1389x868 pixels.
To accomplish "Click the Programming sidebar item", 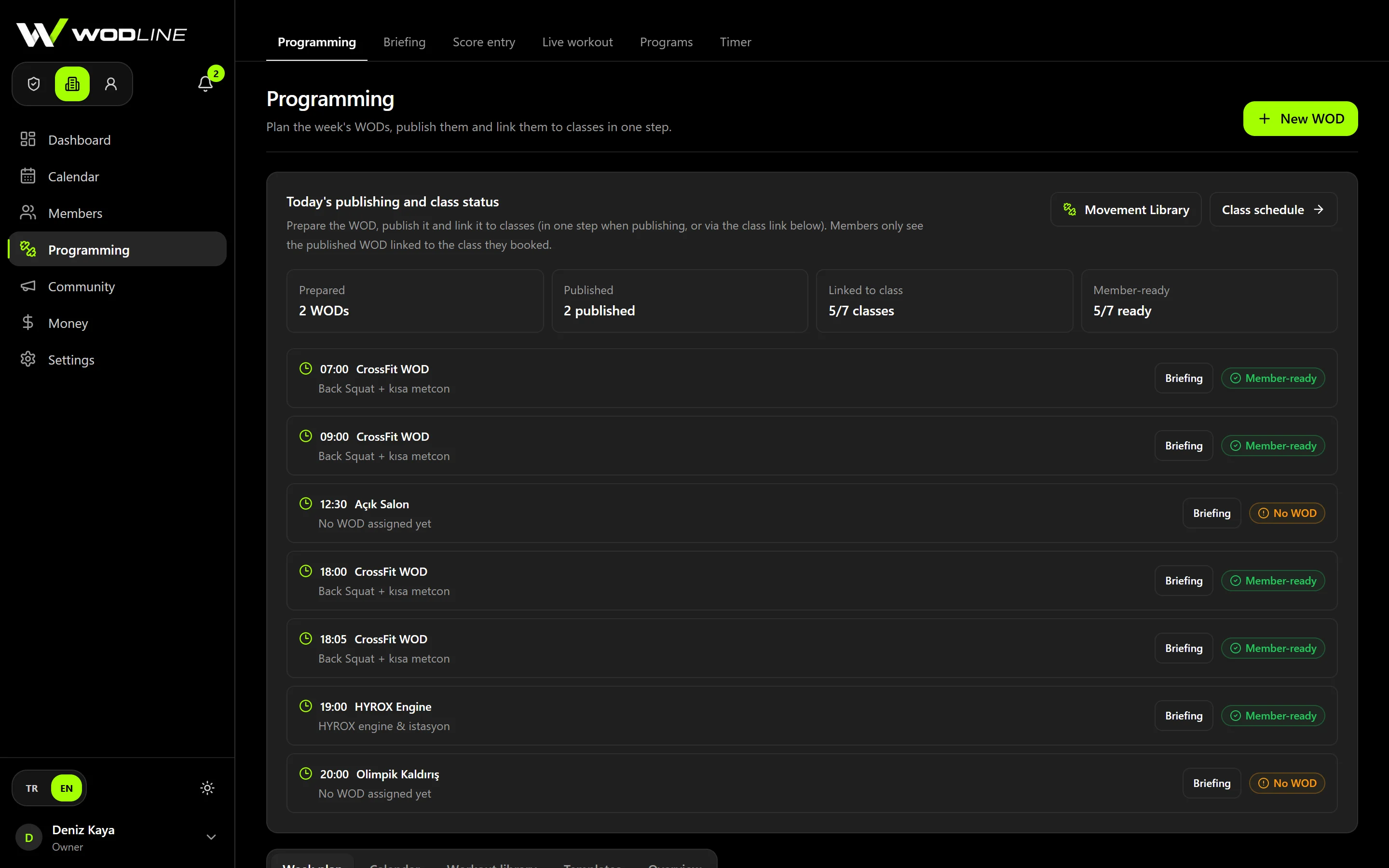I will coord(117,250).
